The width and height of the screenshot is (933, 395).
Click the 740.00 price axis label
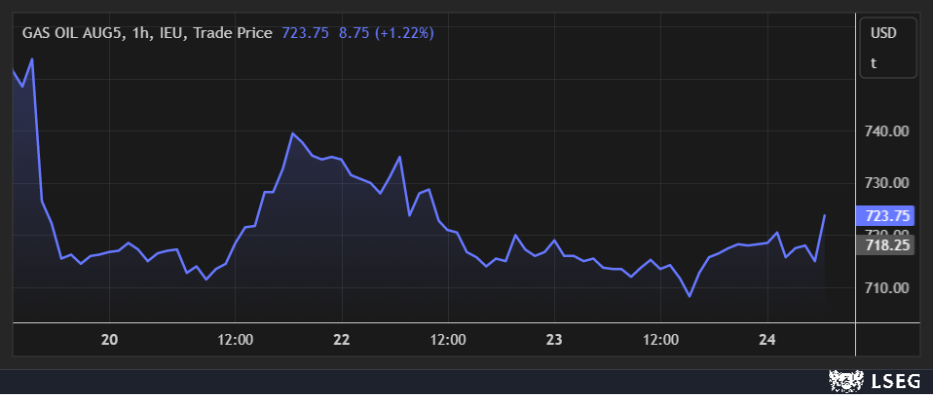[x=886, y=131]
